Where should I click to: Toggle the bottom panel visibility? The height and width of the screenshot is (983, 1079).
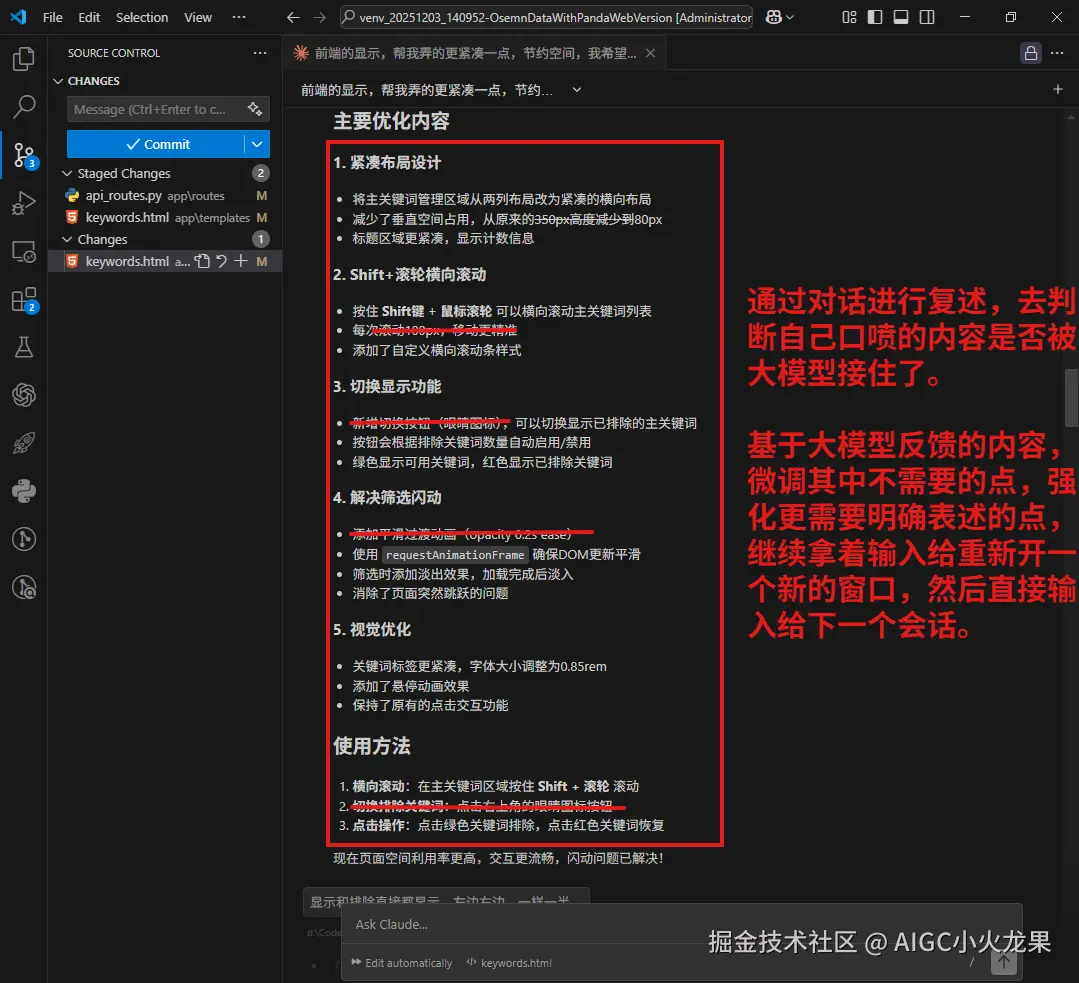tap(901, 17)
